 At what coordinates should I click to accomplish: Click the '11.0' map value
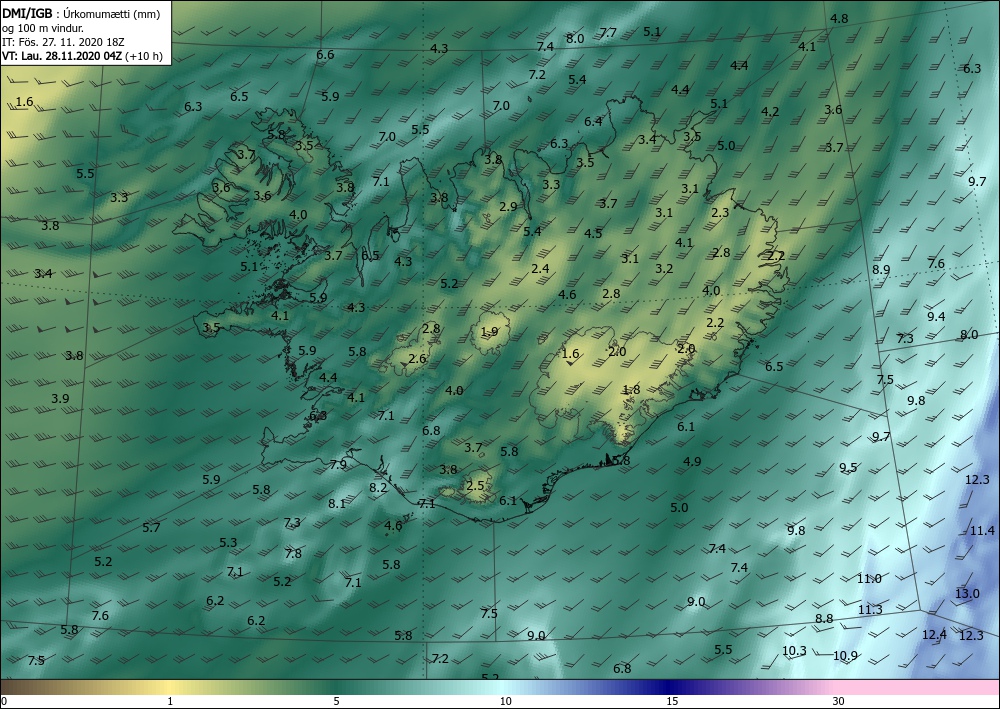(869, 579)
